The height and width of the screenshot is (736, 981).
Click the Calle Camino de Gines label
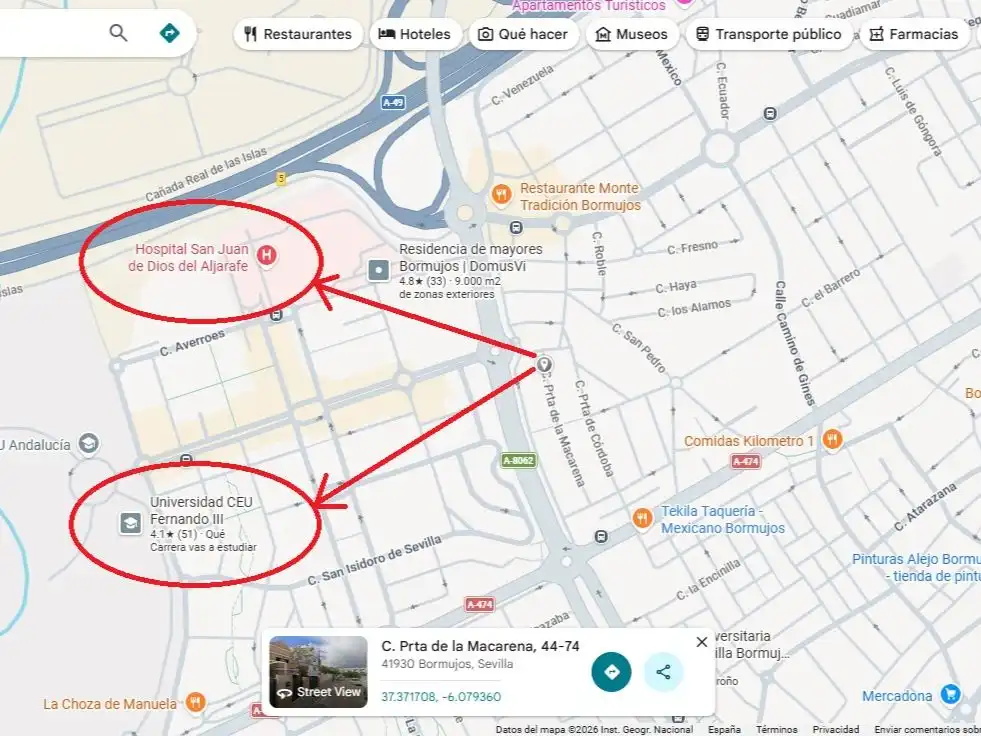coord(795,343)
